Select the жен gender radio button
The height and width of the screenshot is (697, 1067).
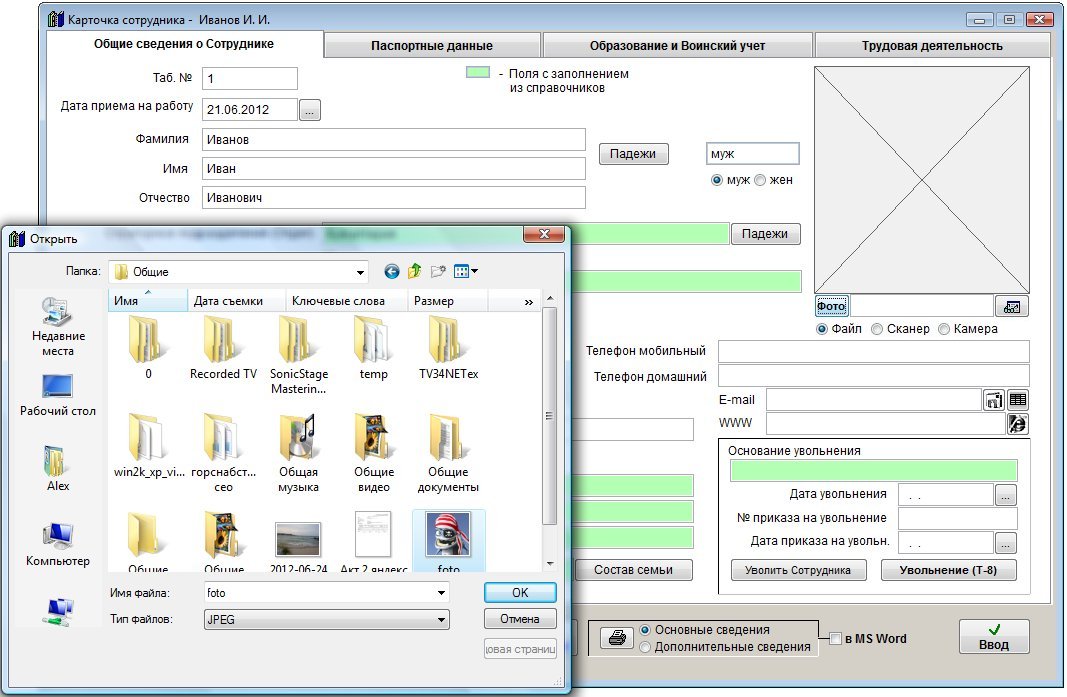pos(760,180)
